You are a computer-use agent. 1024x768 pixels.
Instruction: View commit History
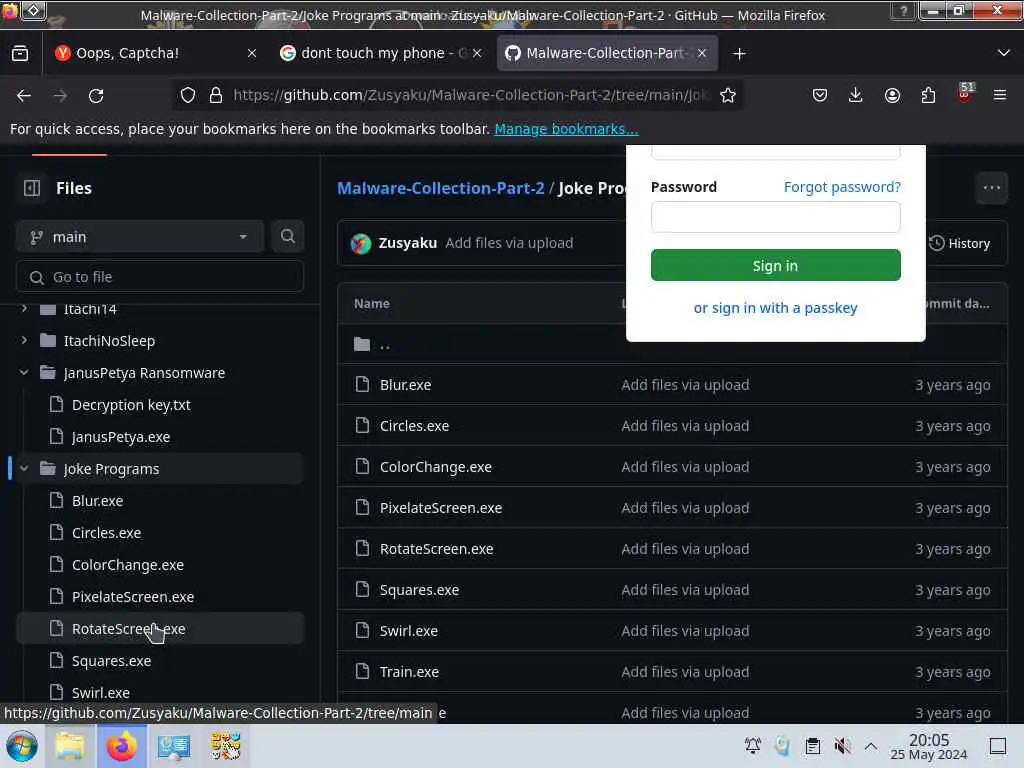point(959,244)
